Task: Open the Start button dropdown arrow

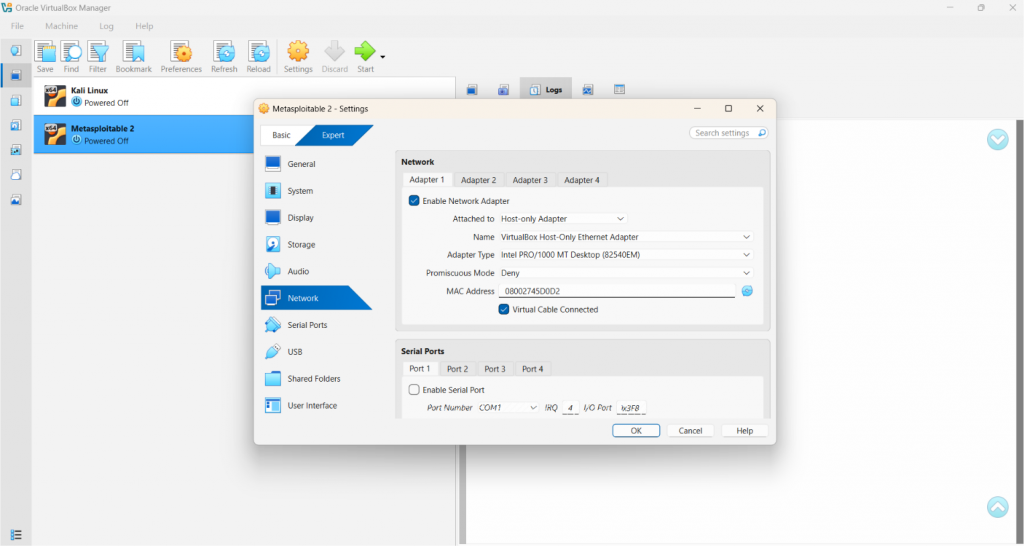Action: click(383, 57)
